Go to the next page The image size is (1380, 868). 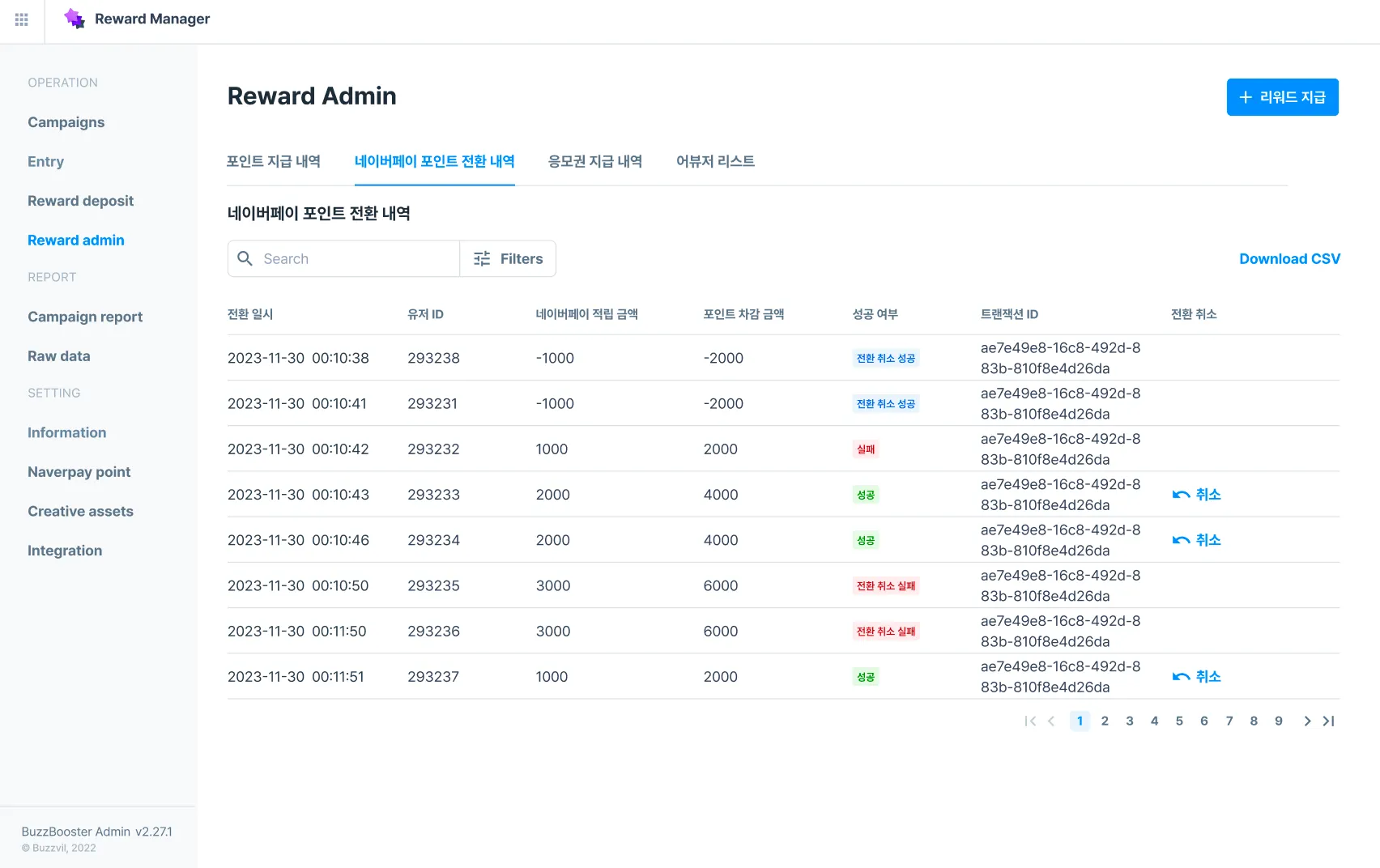point(1307,721)
